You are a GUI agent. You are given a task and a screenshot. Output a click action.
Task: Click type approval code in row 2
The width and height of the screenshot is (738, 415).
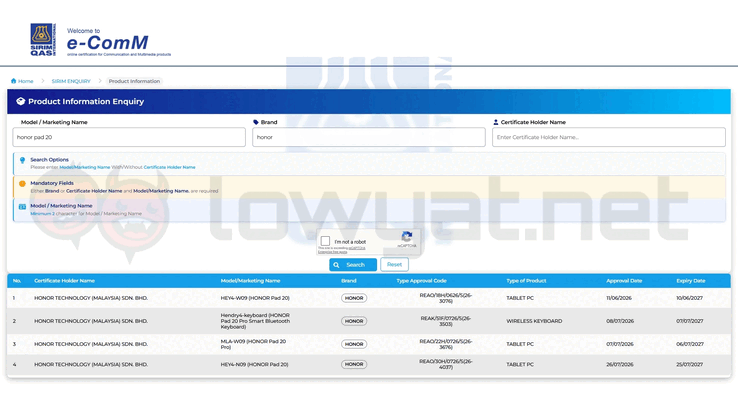[446, 321]
